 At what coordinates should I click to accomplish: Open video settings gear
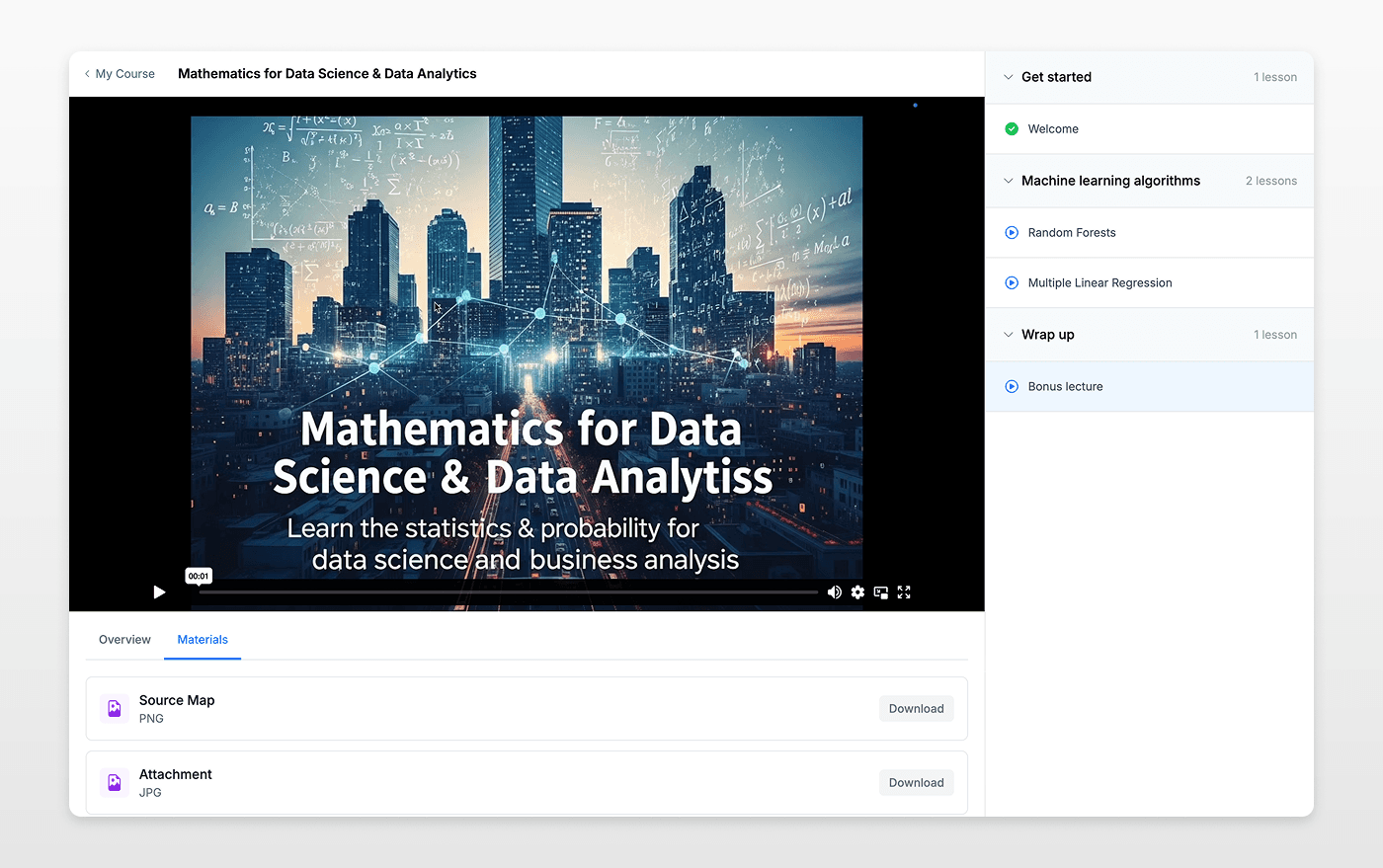coord(857,592)
